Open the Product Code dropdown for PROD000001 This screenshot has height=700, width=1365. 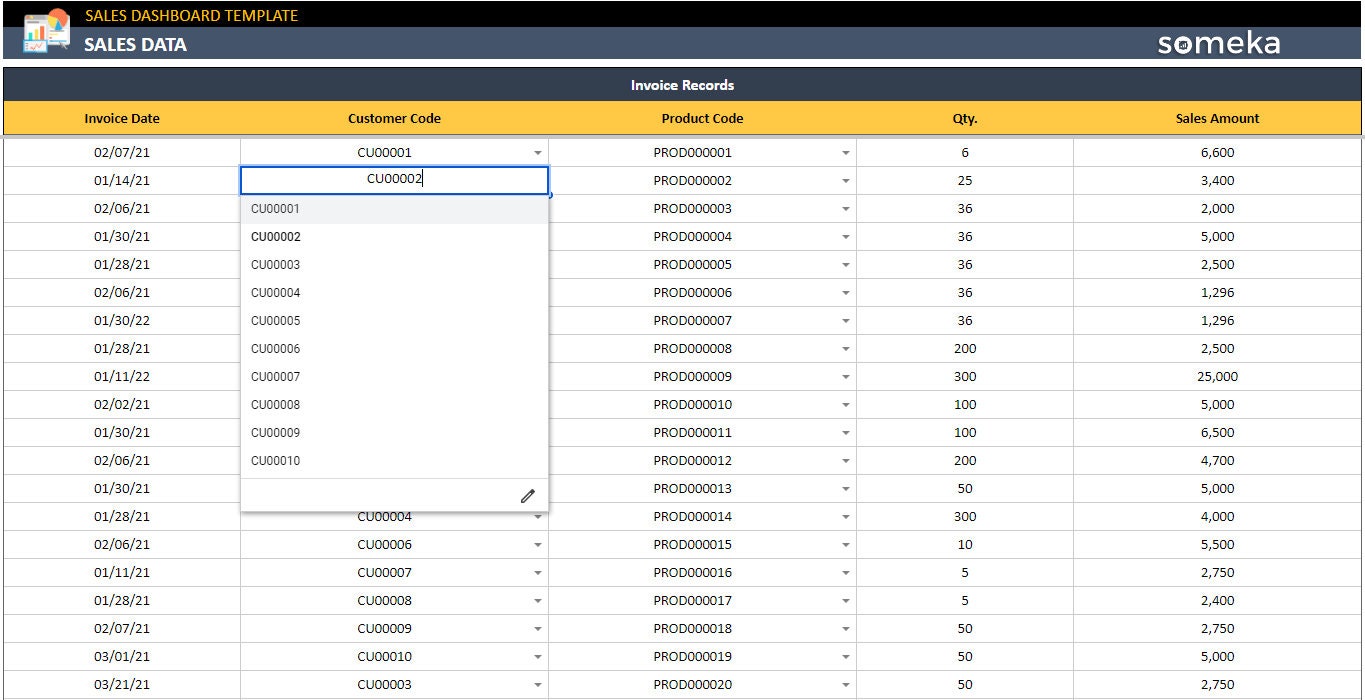845,152
